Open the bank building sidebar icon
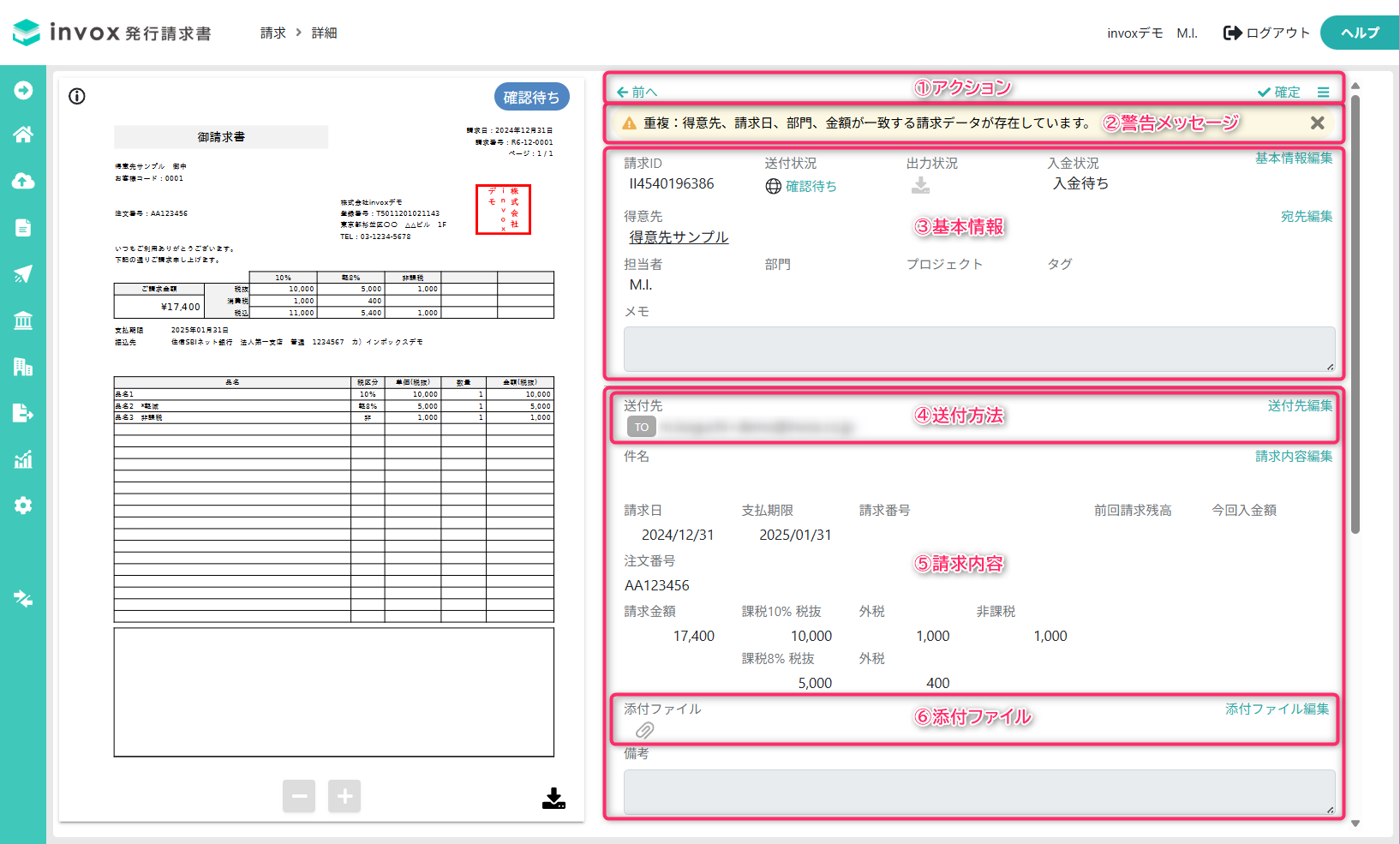 point(23,320)
